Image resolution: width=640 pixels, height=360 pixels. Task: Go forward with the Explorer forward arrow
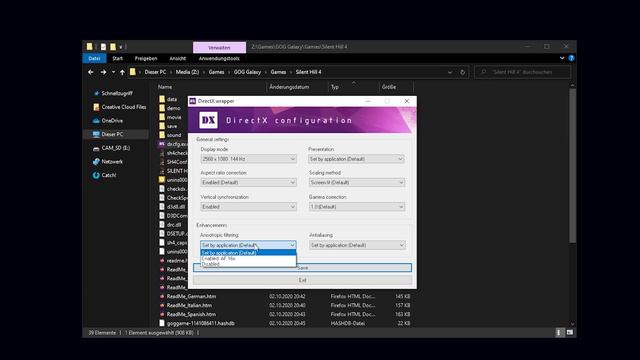[x=103, y=72]
